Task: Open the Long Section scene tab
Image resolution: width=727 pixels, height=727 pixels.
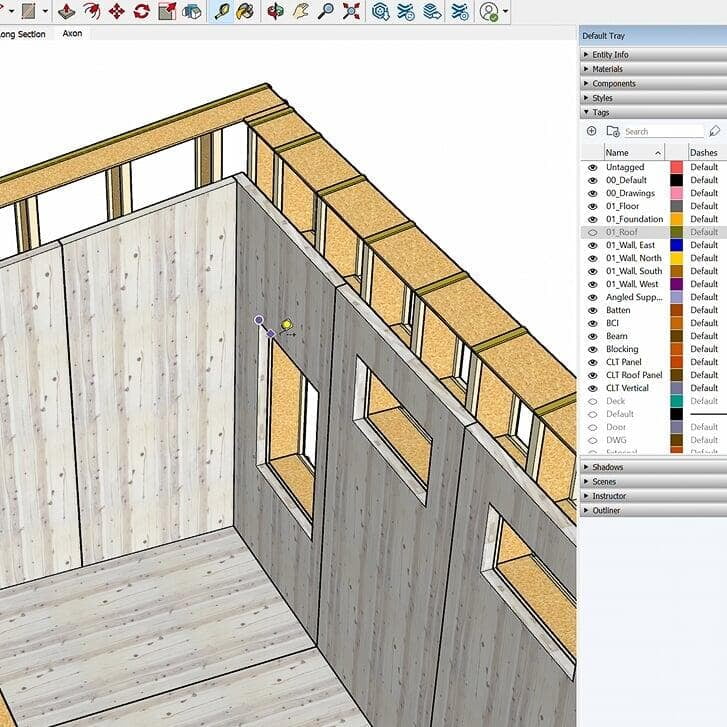Action: [22, 34]
